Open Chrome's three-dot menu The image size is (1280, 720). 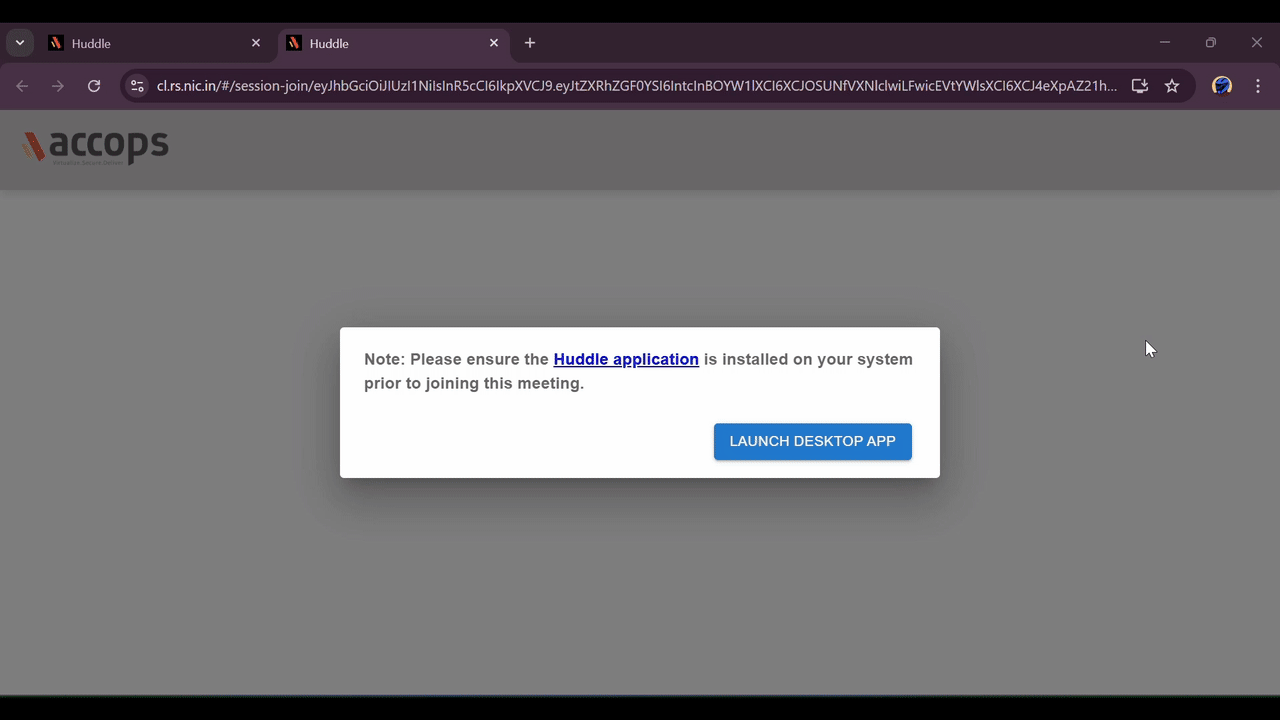click(x=1258, y=86)
